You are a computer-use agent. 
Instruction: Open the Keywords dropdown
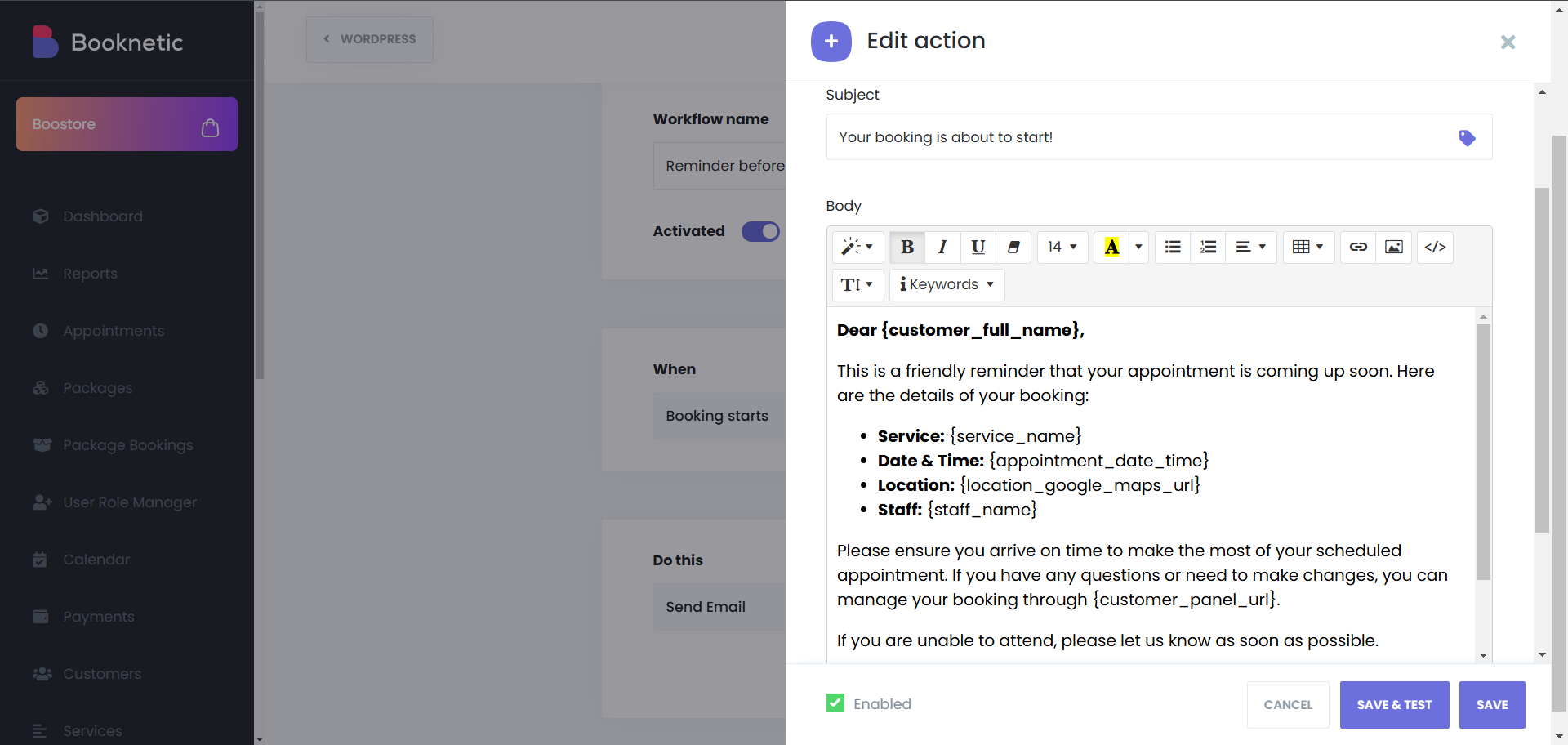click(947, 284)
